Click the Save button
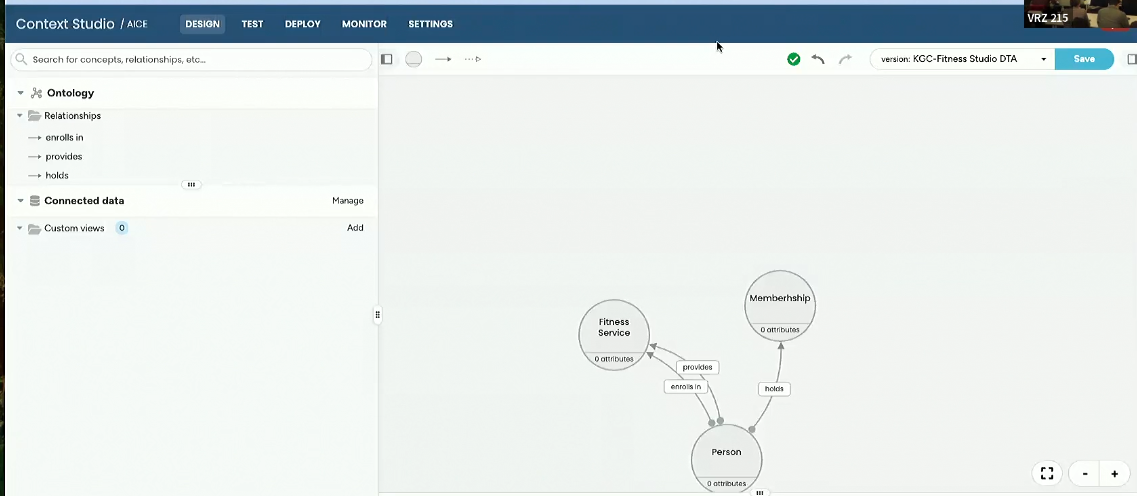 pyautogui.click(x=1084, y=59)
